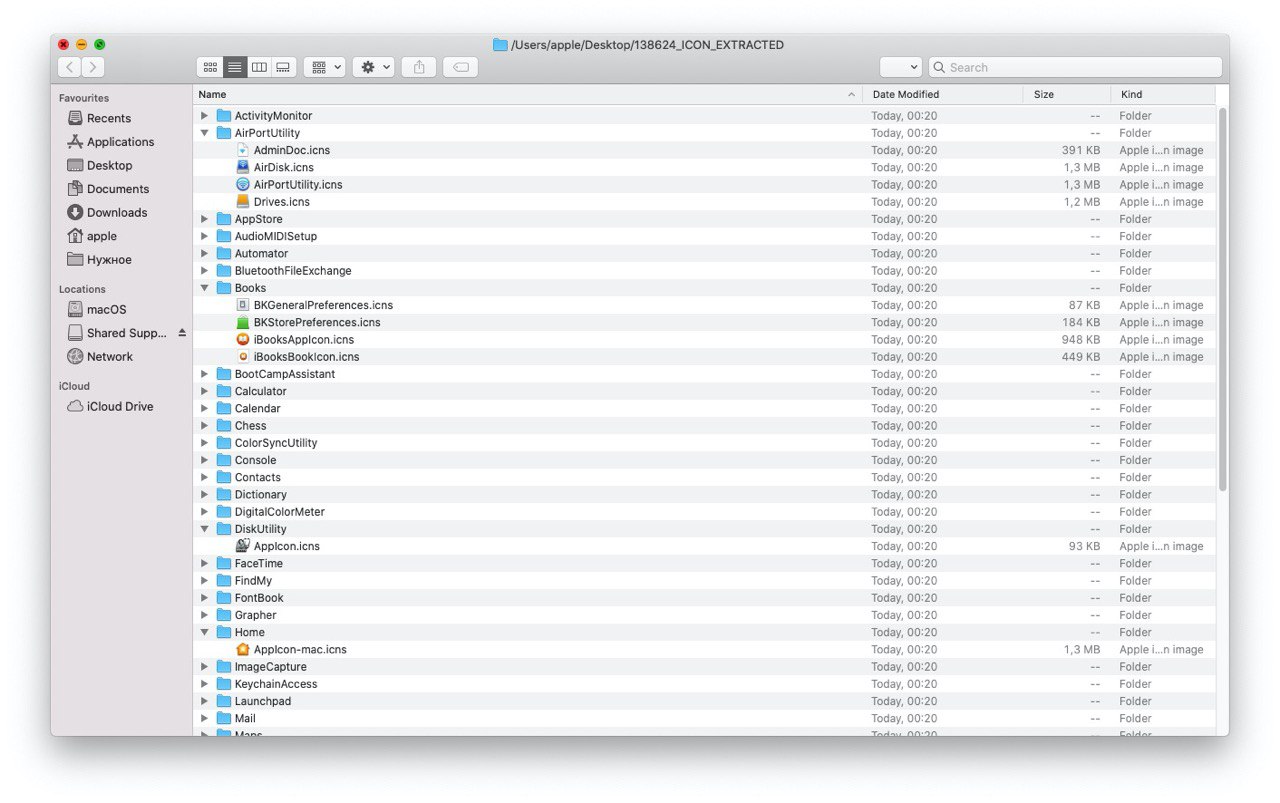Open Desktop in the sidebar
This screenshot has height=803, width=1280.
tap(100, 165)
